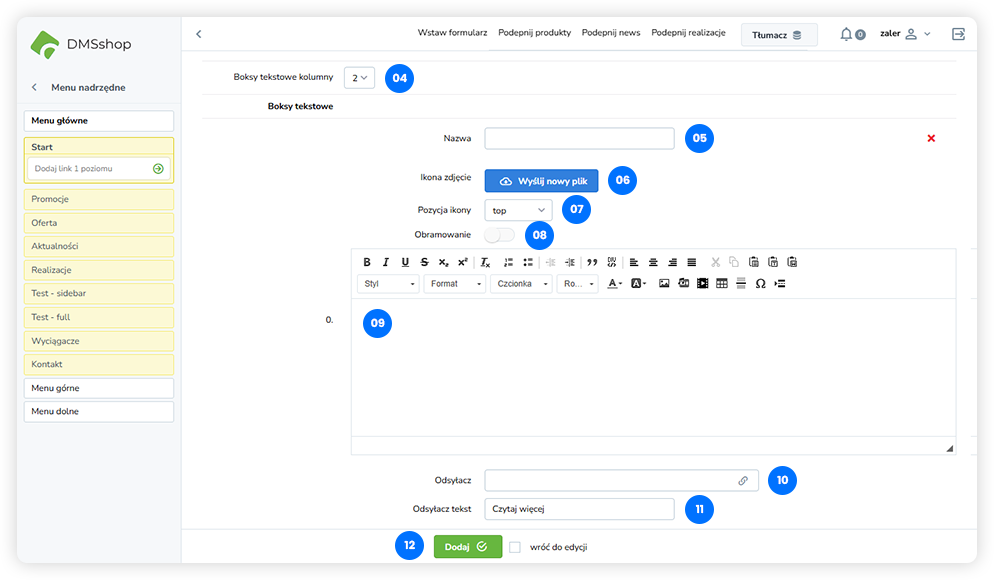Delete the text box with the red X
Image resolution: width=994 pixels, height=580 pixels.
[x=931, y=138]
